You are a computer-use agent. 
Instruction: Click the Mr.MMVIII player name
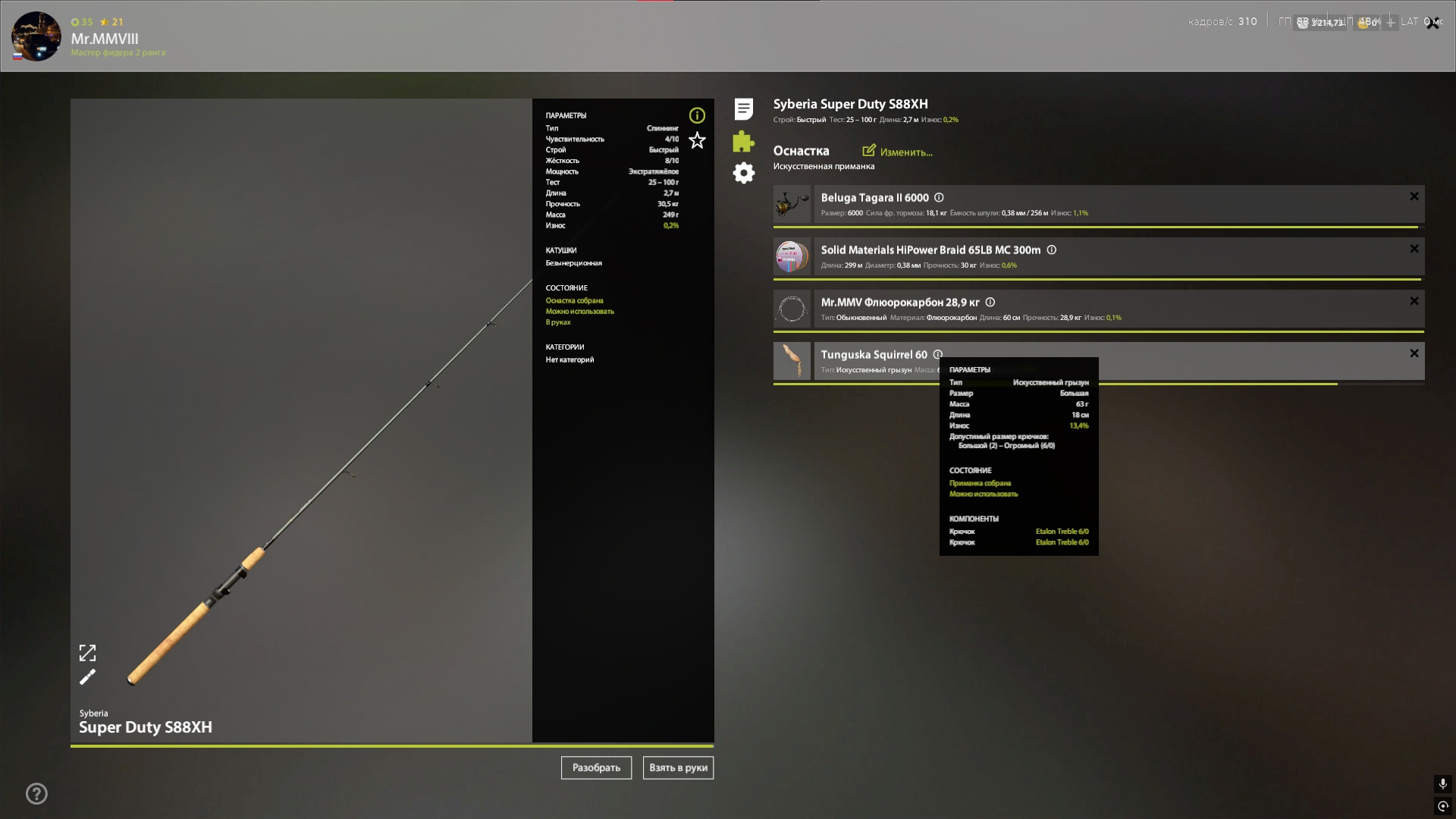click(x=105, y=39)
